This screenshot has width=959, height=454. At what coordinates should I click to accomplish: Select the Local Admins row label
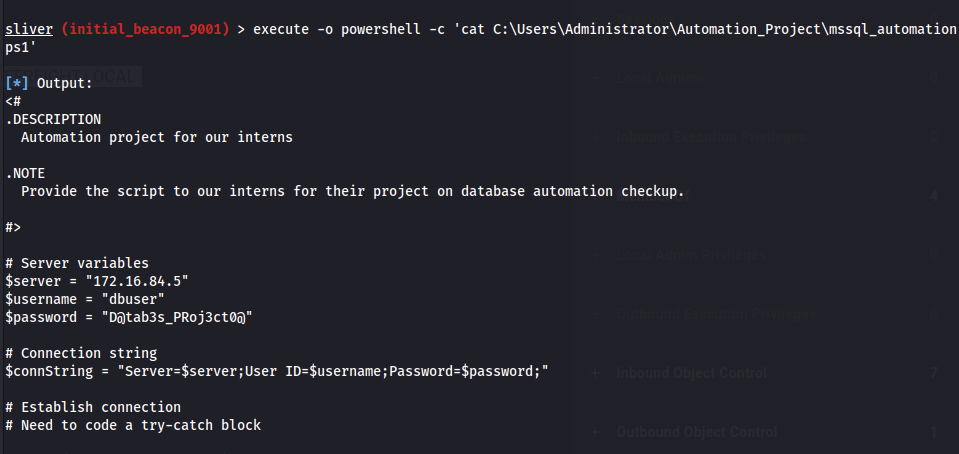pos(660,78)
